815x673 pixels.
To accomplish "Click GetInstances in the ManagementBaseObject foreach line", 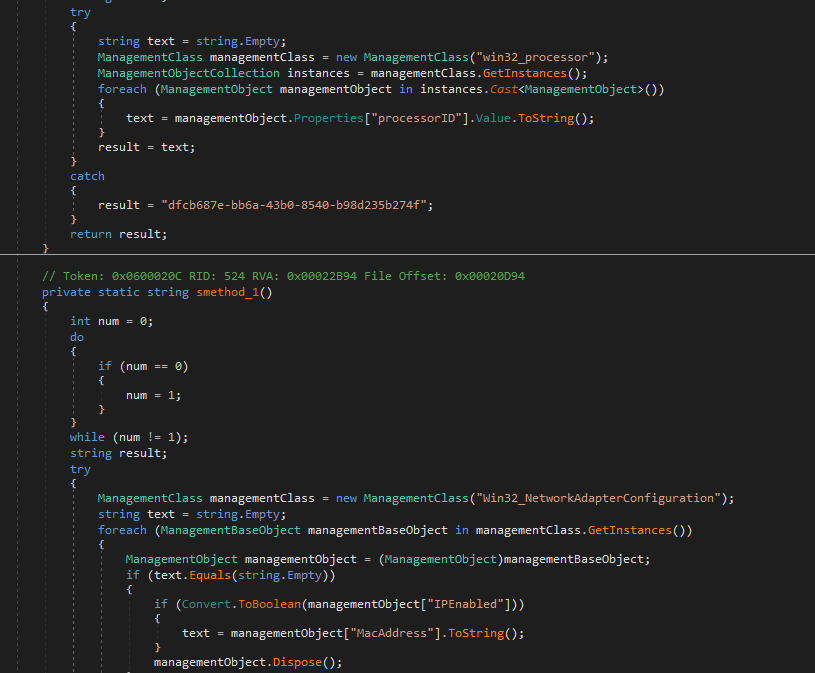I will 629,530.
